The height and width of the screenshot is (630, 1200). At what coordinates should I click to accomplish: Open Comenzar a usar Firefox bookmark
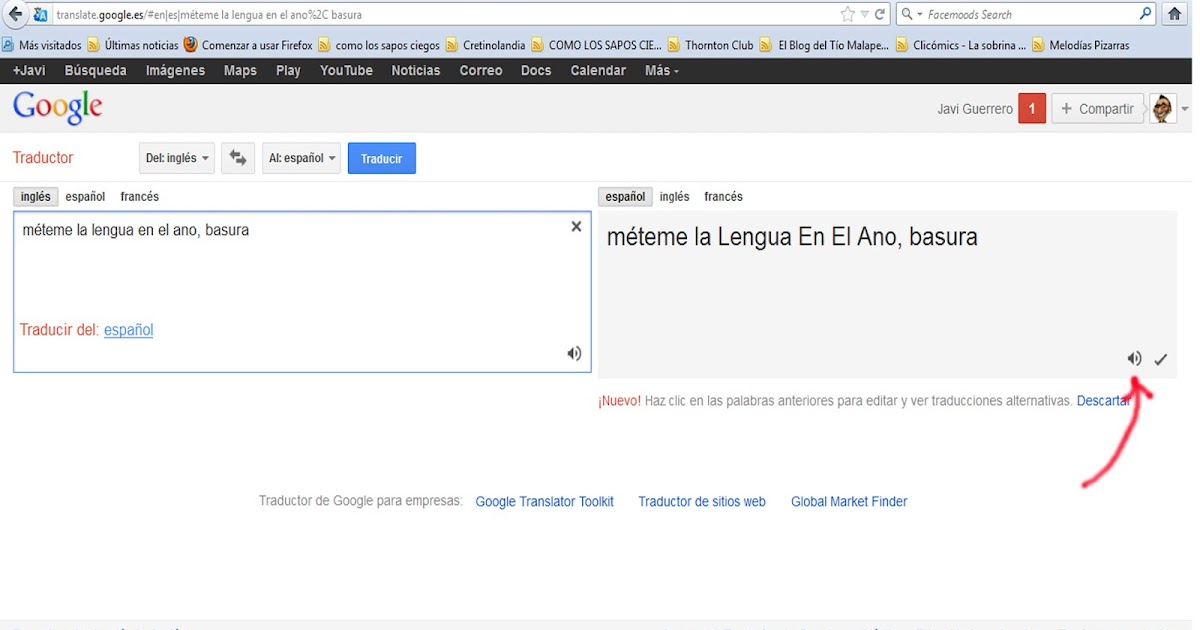coord(248,45)
